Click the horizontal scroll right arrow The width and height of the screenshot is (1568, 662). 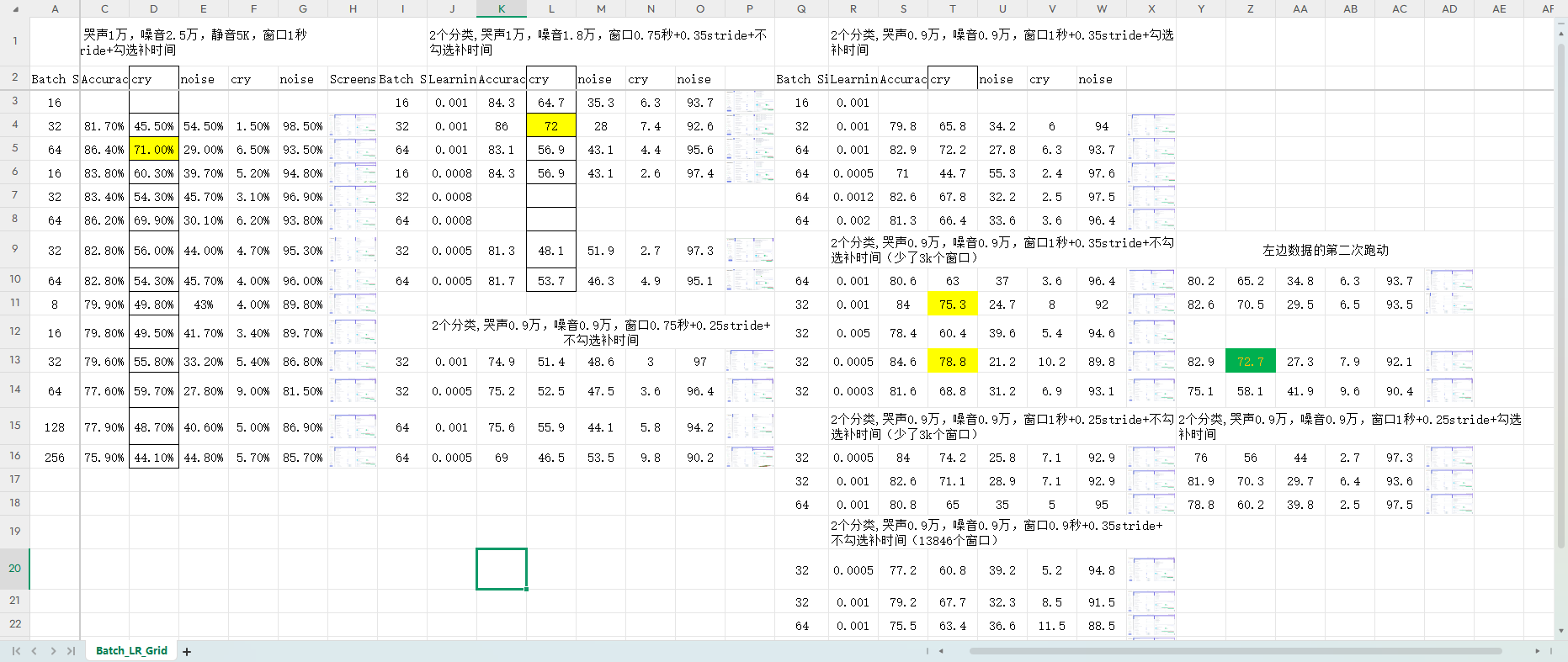click(x=1537, y=651)
